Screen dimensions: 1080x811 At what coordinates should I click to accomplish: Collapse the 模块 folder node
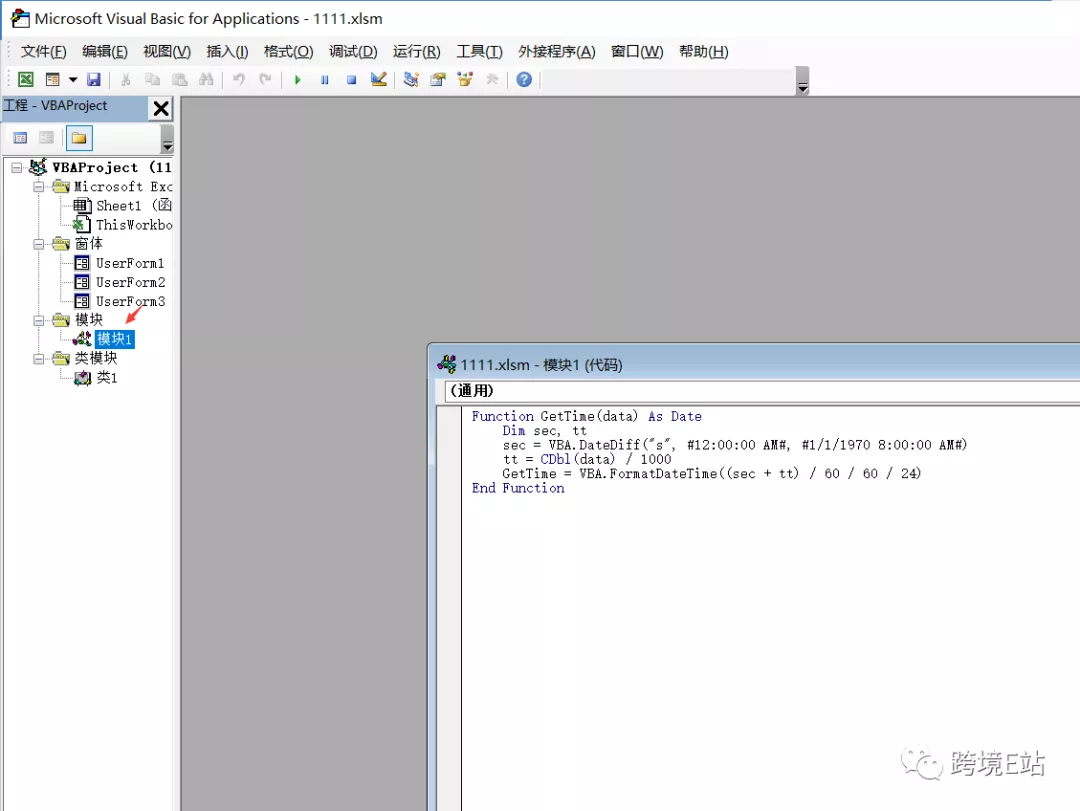pos(39,320)
